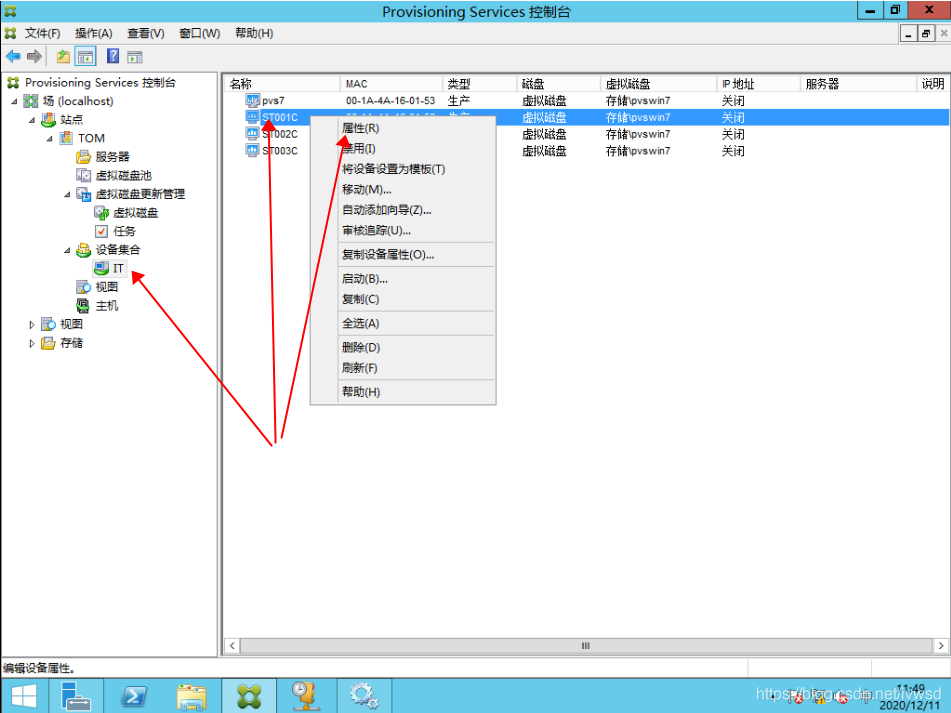Click the Up one level folder icon
Image resolution: width=951 pixels, height=713 pixels.
(x=63, y=57)
